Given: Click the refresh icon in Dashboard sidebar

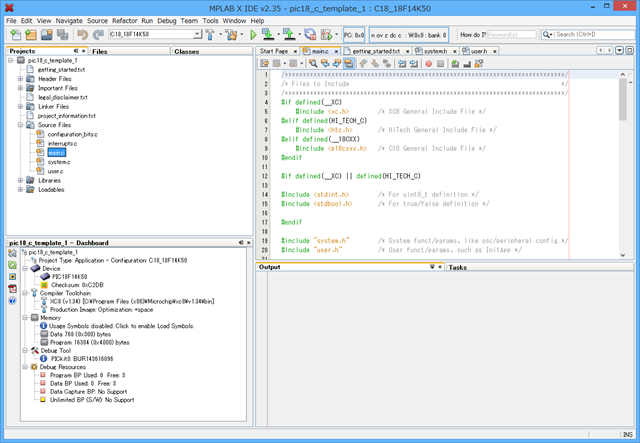Looking at the screenshot, I should tap(12, 265).
